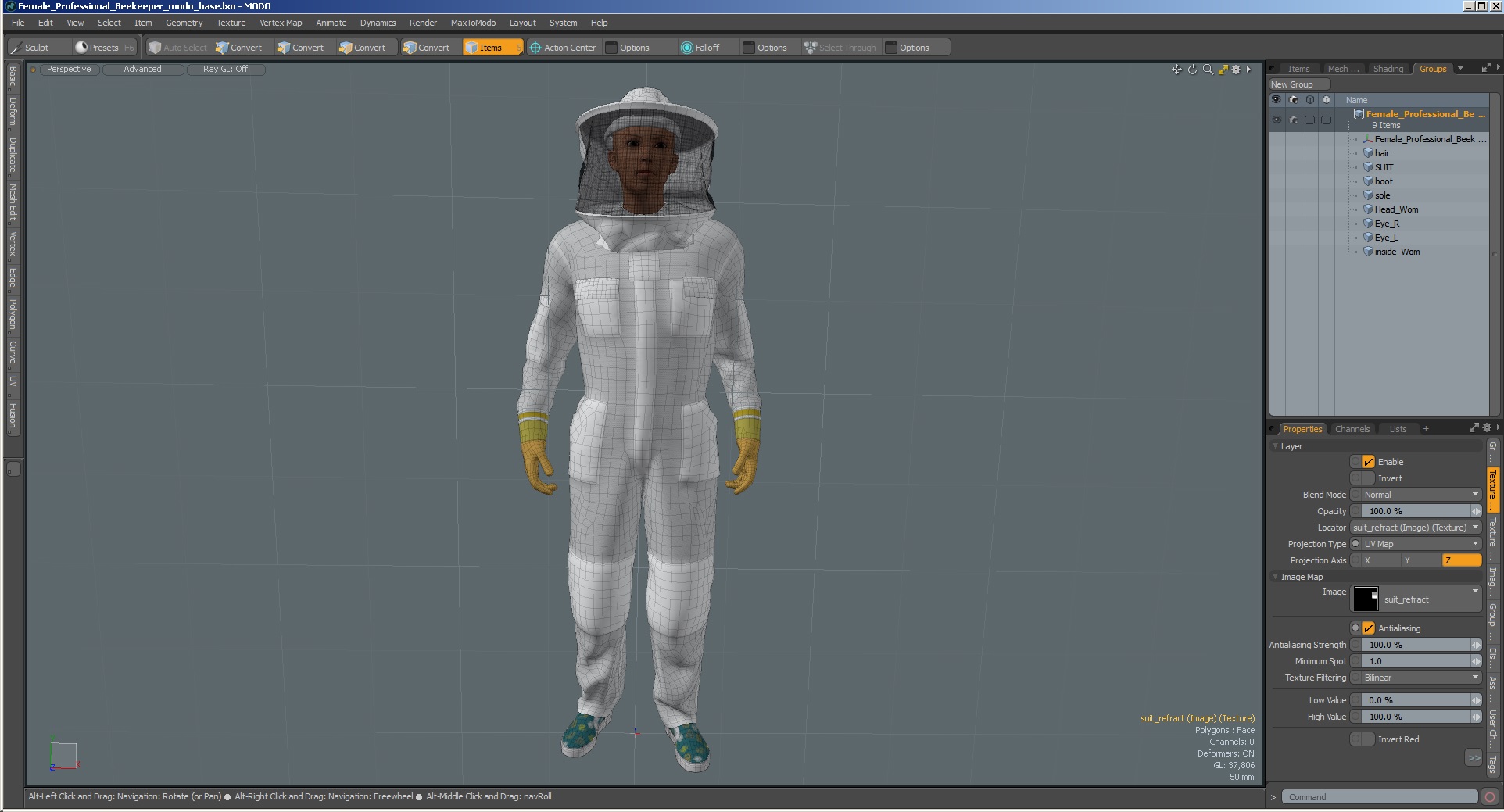Viewport: 1504px width, 812px height.
Task: Toggle the Antialiasing checkbox
Action: point(1368,628)
